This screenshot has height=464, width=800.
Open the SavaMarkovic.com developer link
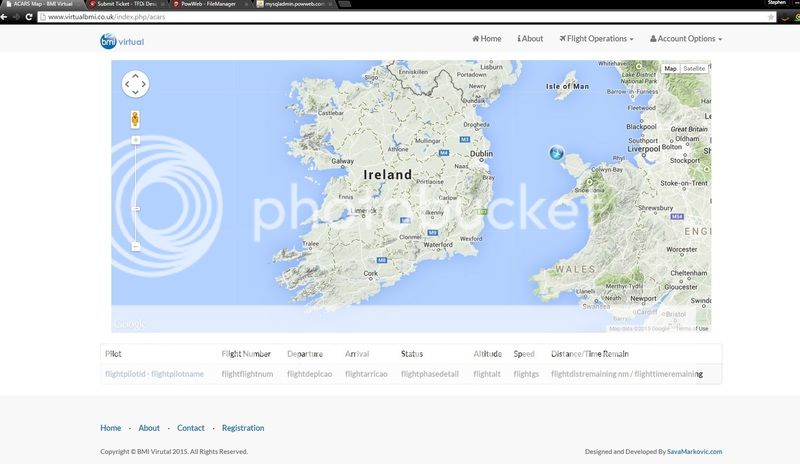click(694, 452)
